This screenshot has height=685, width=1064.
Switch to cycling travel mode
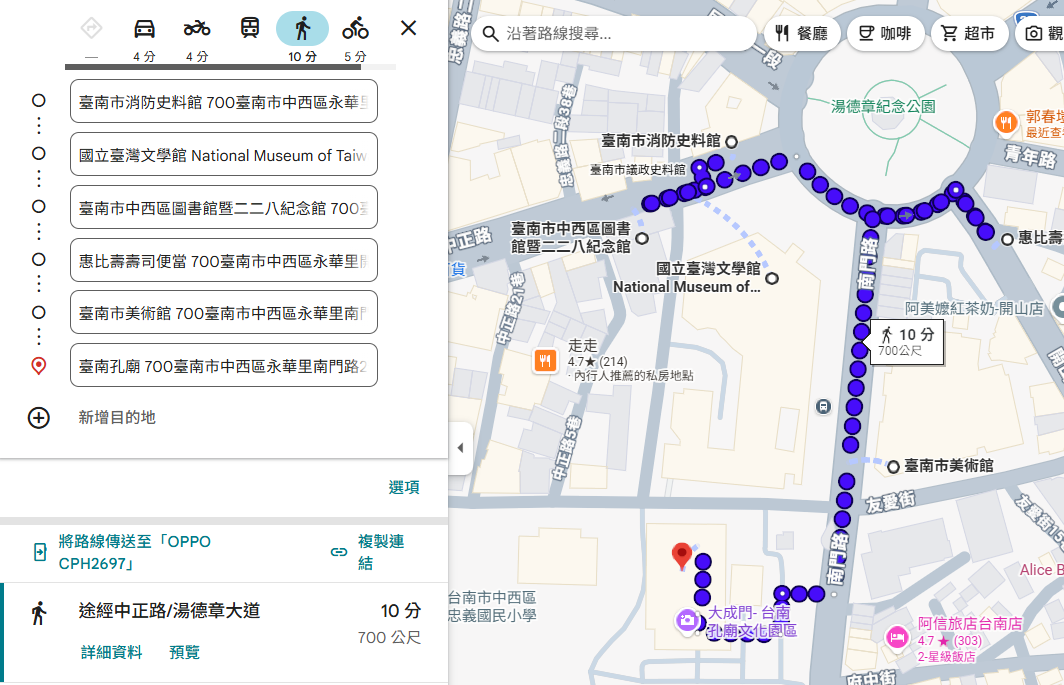point(355,29)
